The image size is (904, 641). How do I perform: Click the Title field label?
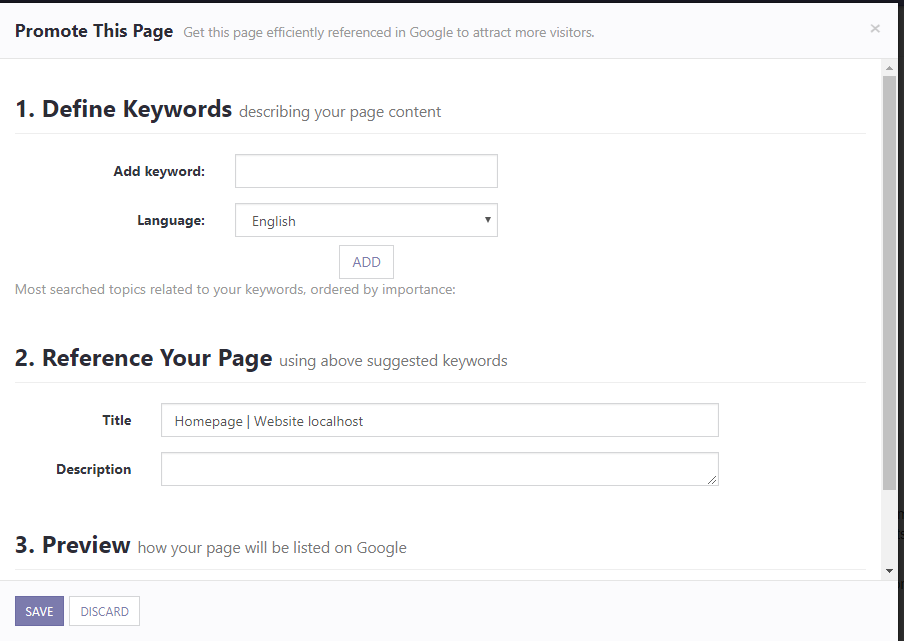117,420
